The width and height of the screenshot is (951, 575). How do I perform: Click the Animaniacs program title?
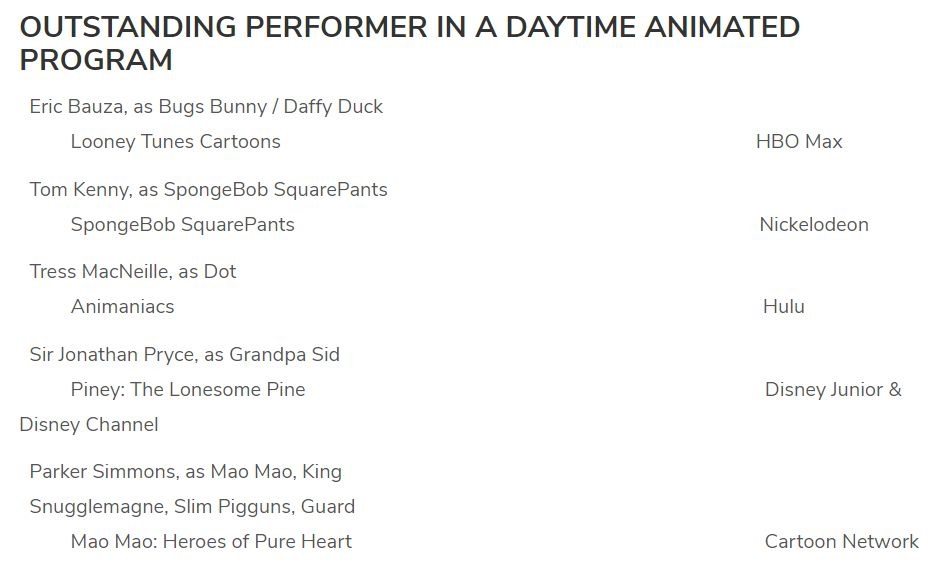[x=122, y=307]
